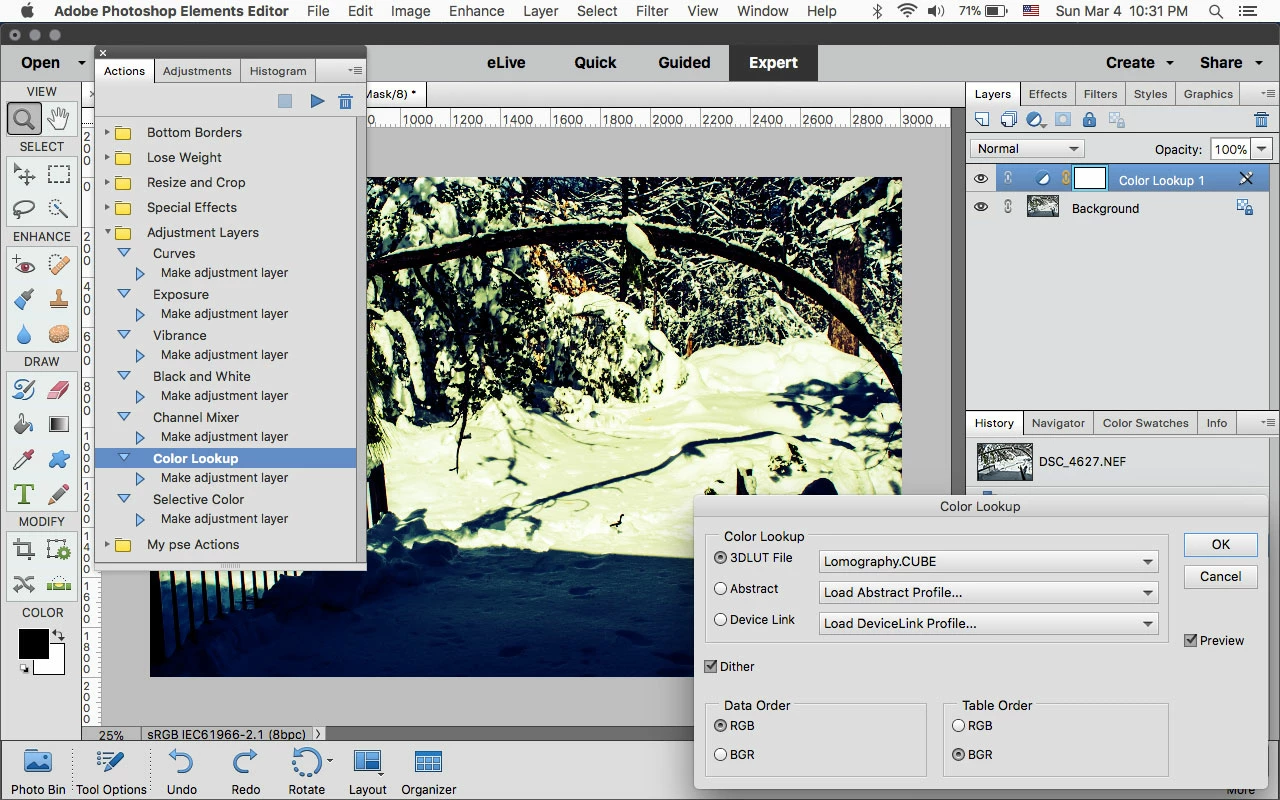
Task: Select the Device Link radio button
Action: click(x=720, y=620)
